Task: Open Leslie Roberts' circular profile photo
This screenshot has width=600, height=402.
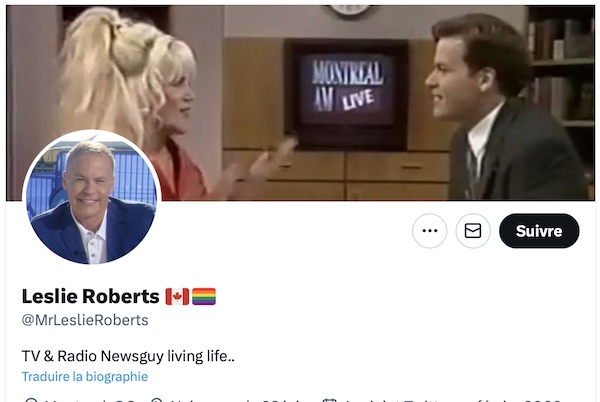Action: click(92, 198)
